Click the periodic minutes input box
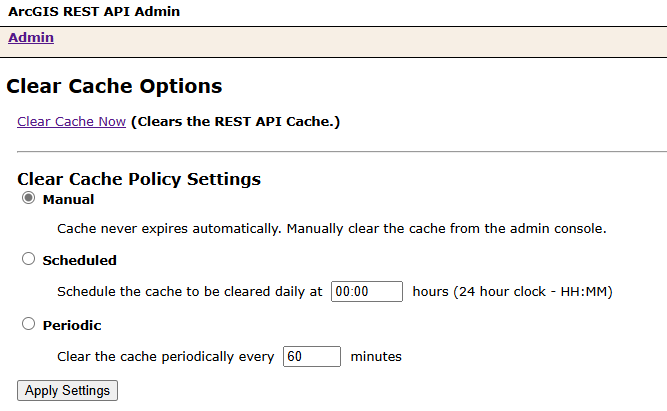This screenshot has height=411, width=667. click(312, 356)
